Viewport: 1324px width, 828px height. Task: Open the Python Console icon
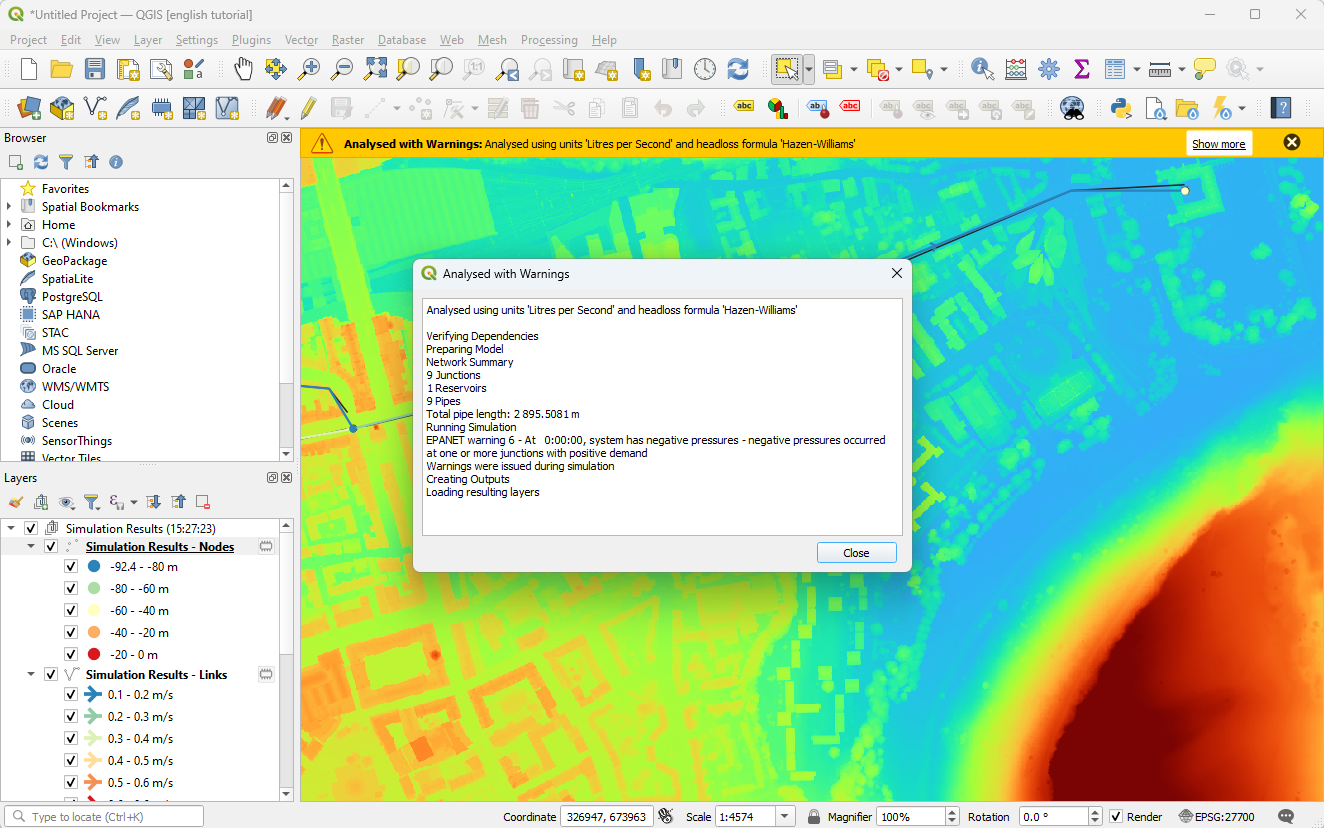(x=1121, y=108)
